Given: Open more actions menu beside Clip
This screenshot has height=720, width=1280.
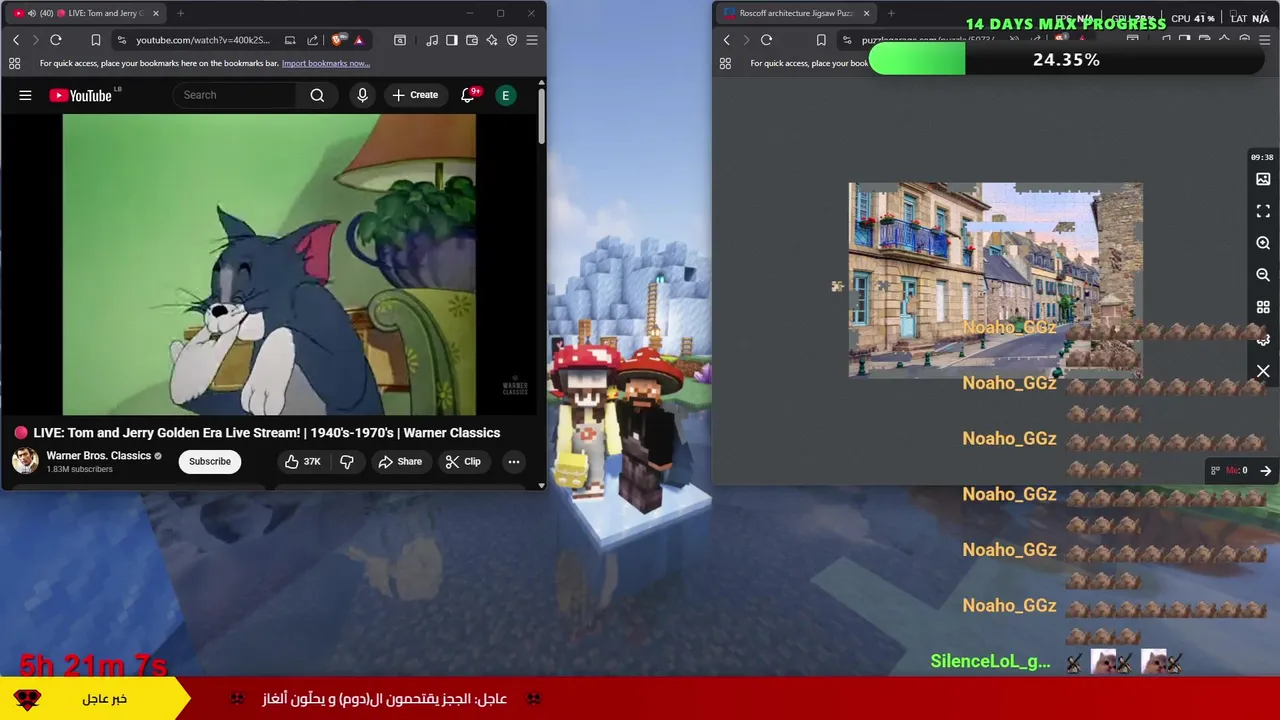Looking at the screenshot, I should point(513,461).
